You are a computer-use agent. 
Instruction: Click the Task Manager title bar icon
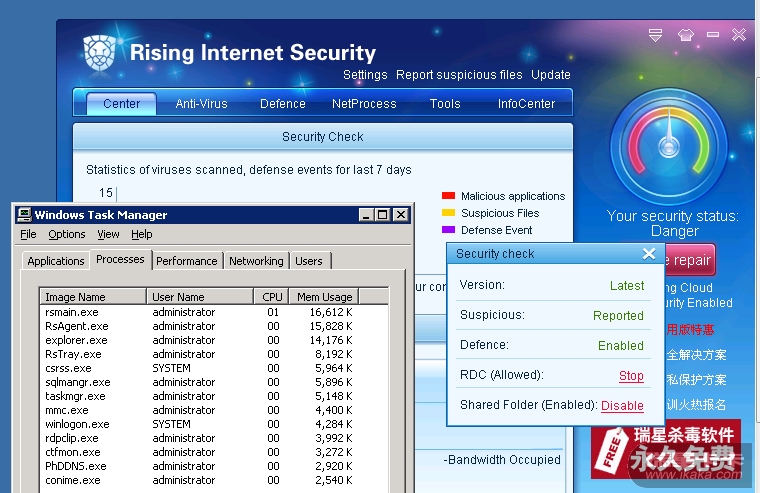click(24, 214)
